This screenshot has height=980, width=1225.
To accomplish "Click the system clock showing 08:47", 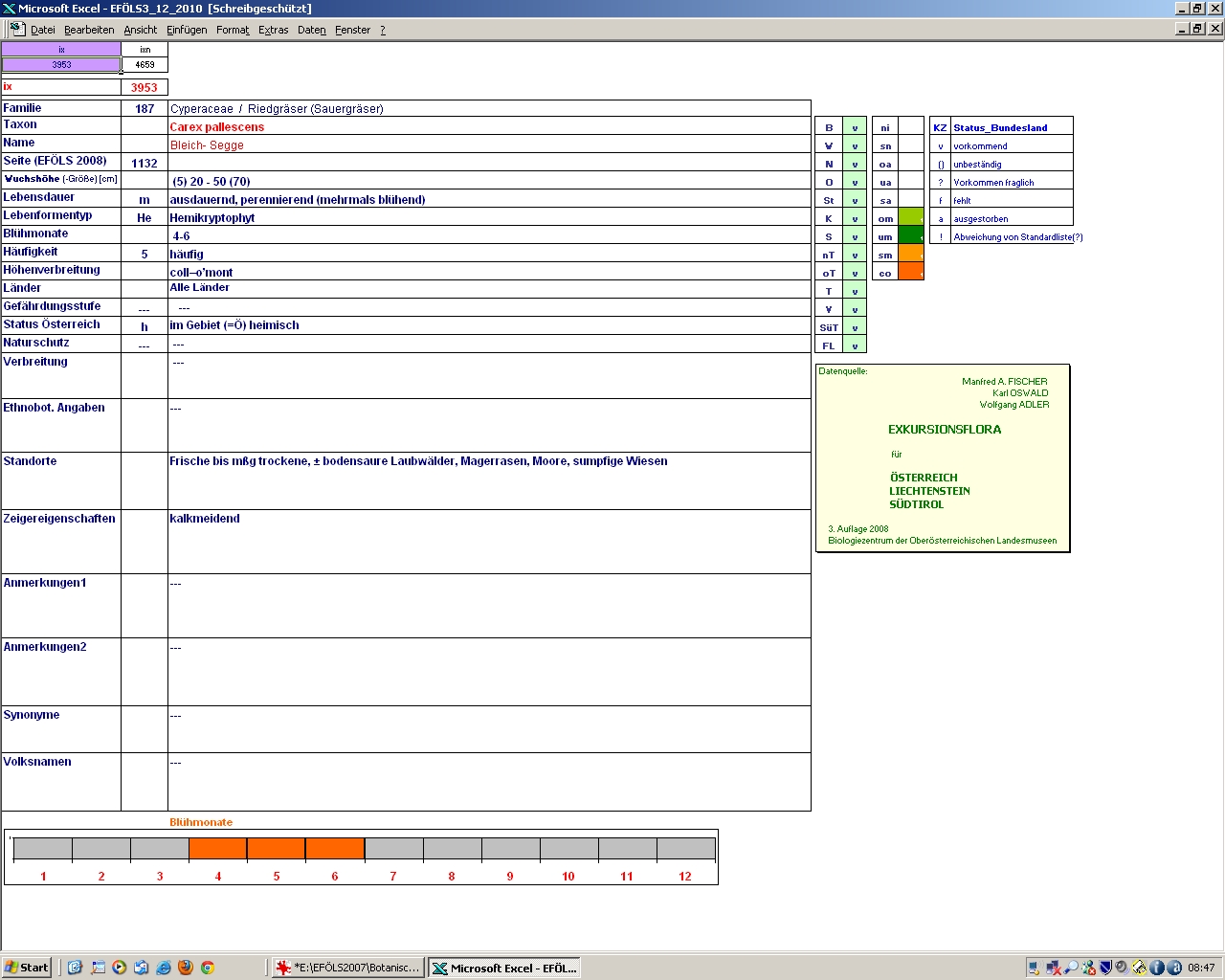I will pos(1201,968).
